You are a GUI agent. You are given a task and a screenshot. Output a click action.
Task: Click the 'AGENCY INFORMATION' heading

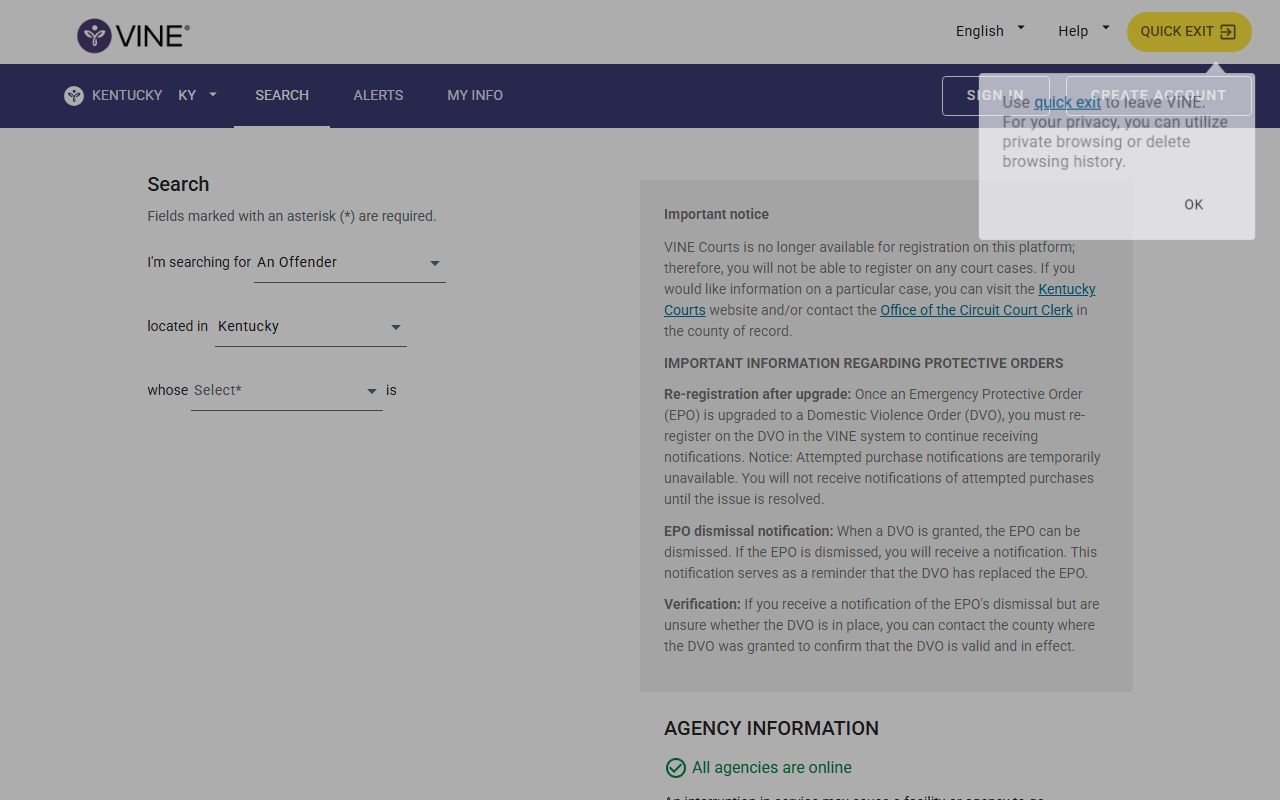click(771, 729)
